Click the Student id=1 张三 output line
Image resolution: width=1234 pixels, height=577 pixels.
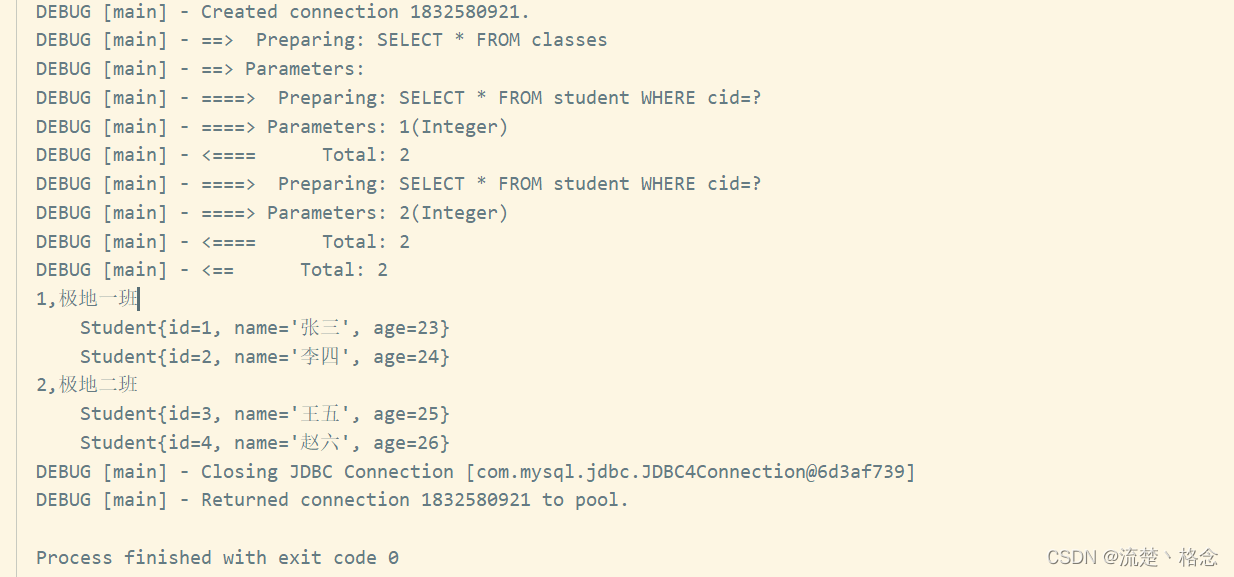(265, 328)
